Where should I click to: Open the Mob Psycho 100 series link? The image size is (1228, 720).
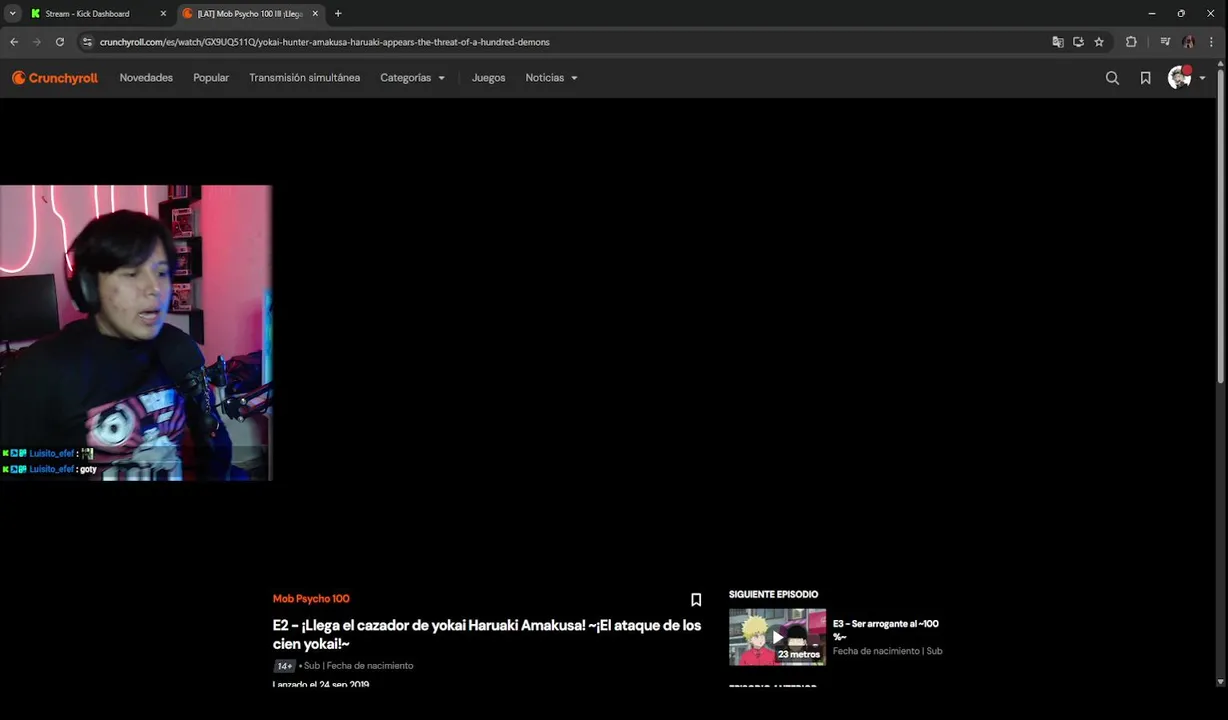tap(311, 599)
